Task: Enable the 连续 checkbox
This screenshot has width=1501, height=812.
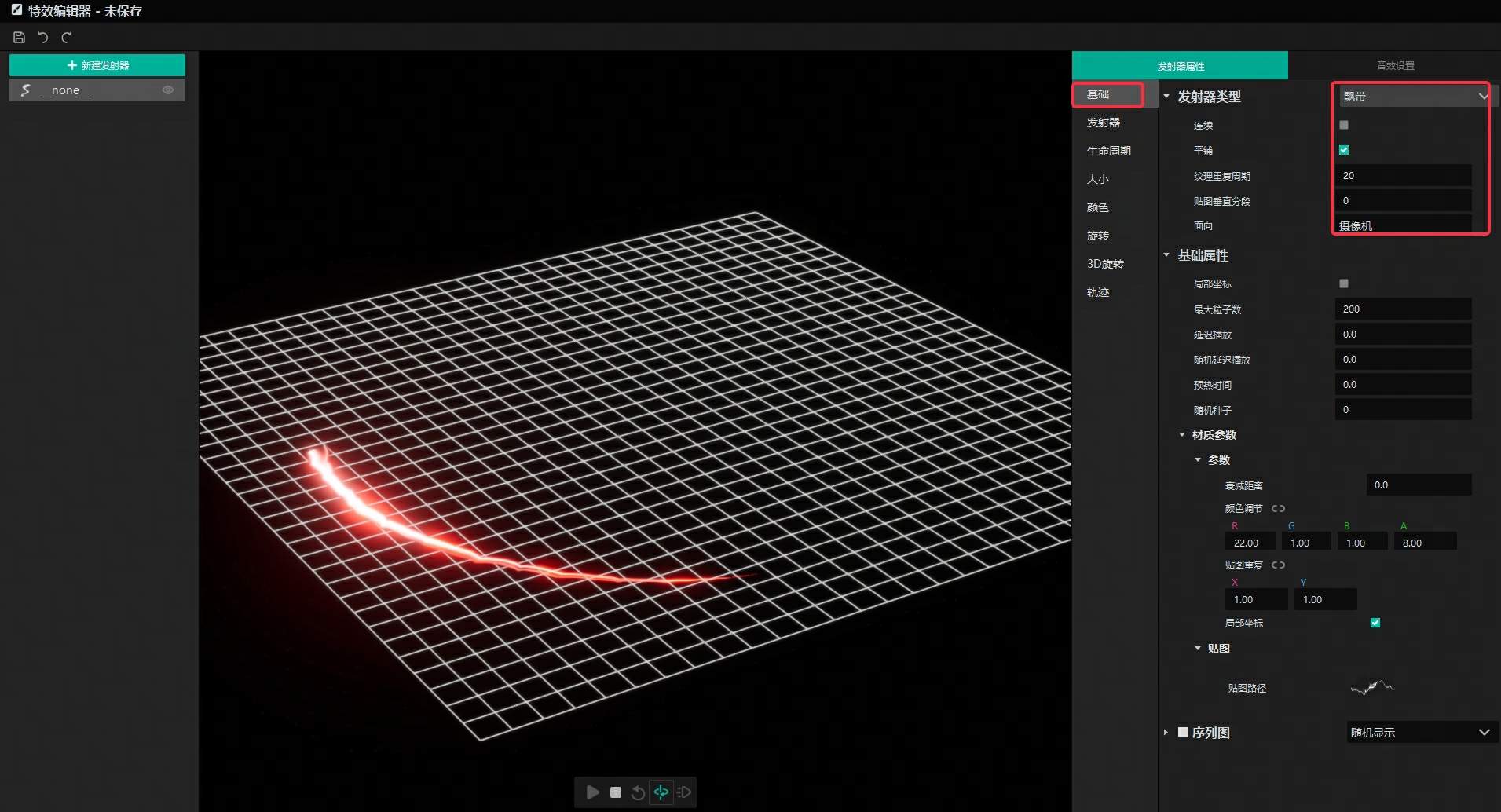Action: 1344,125
